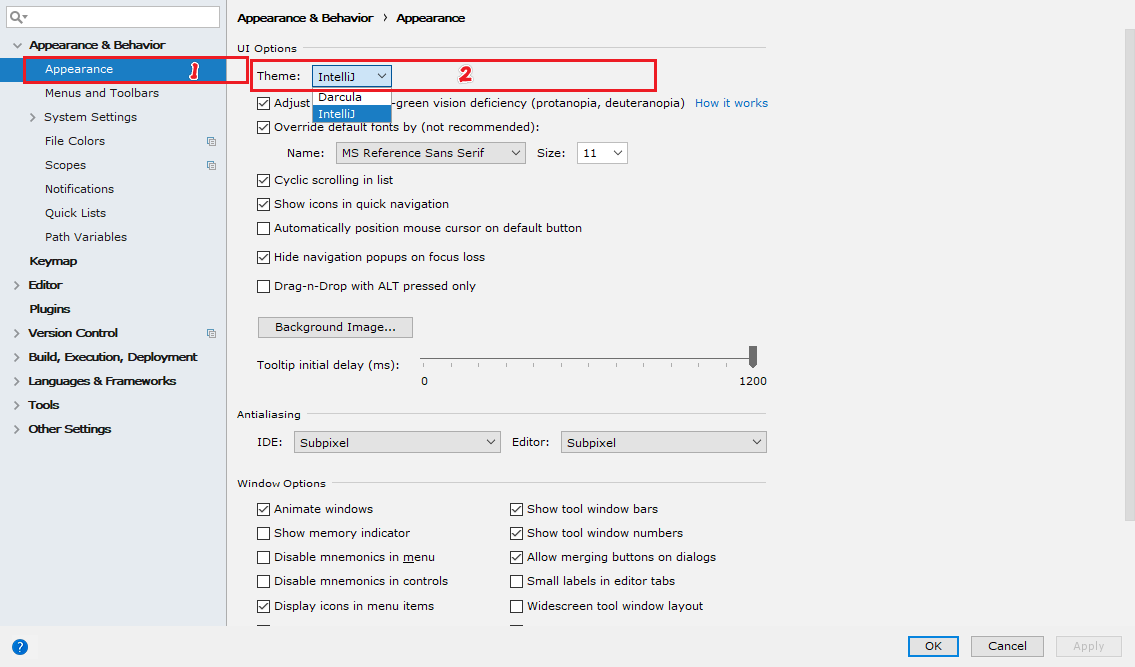Open Menus and Toolbars settings page
The image size is (1135, 667).
pos(101,93)
